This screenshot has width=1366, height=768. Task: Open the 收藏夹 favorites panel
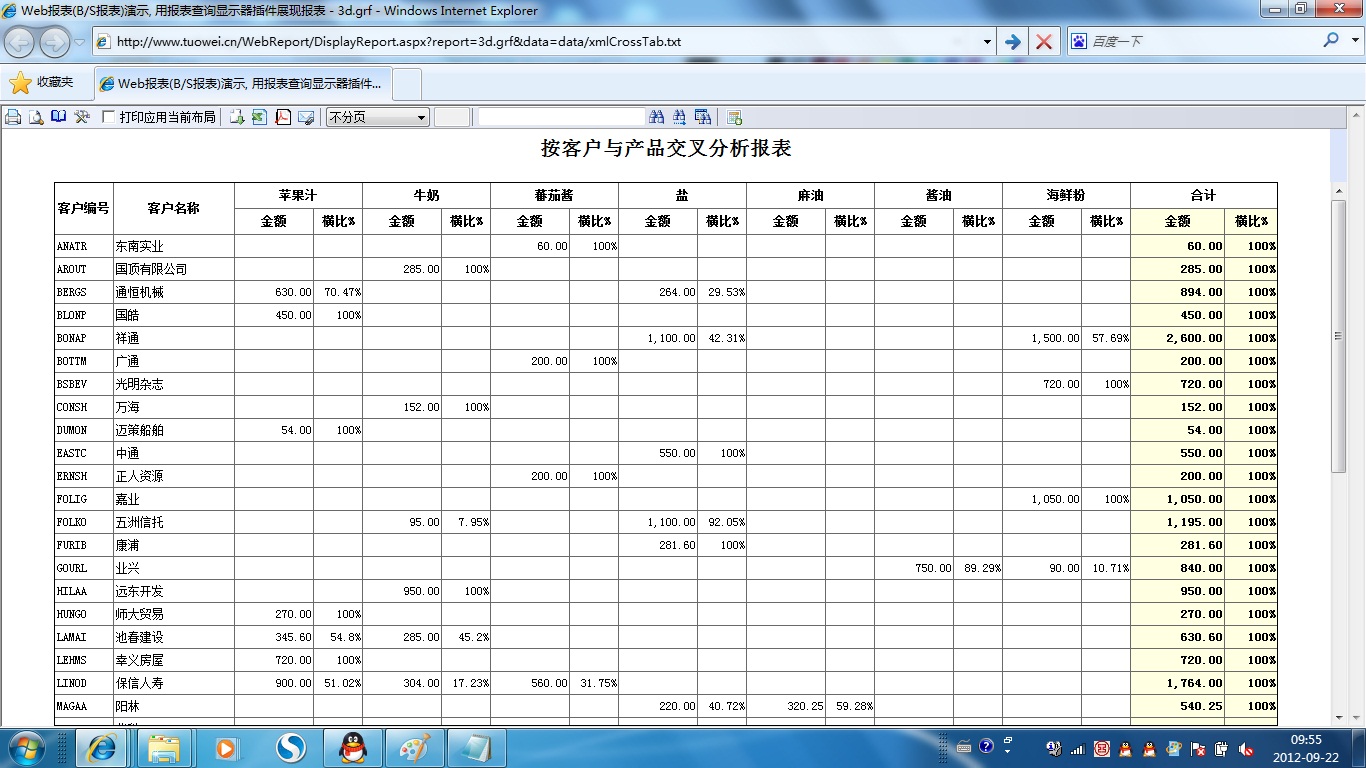pos(42,83)
